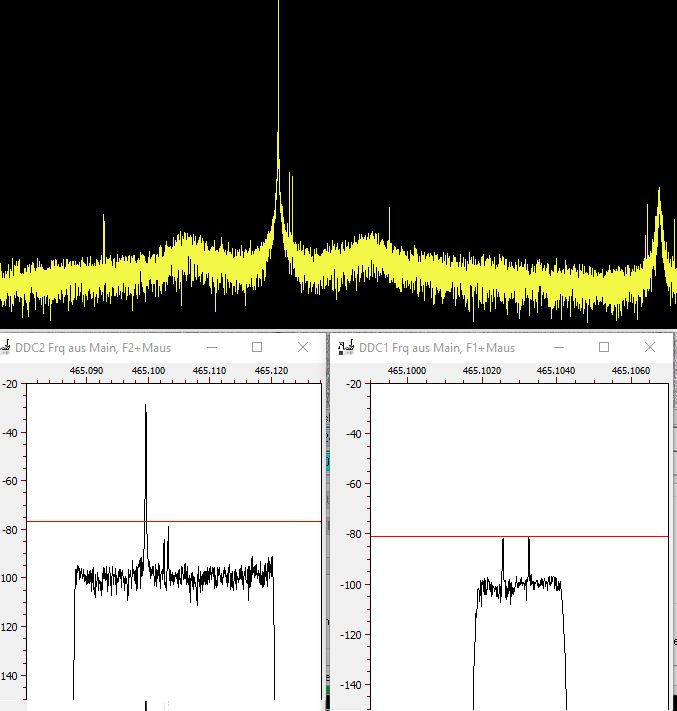Click the -40 dB label in DDC1 axis

353,434
